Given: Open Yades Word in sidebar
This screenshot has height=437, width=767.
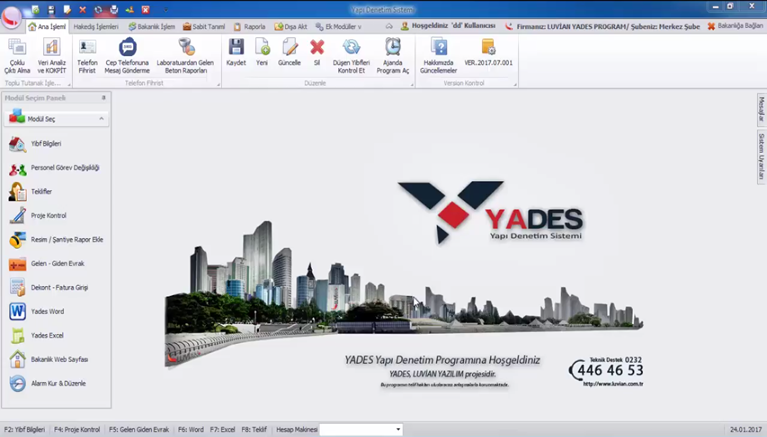Looking at the screenshot, I should pos(47,312).
